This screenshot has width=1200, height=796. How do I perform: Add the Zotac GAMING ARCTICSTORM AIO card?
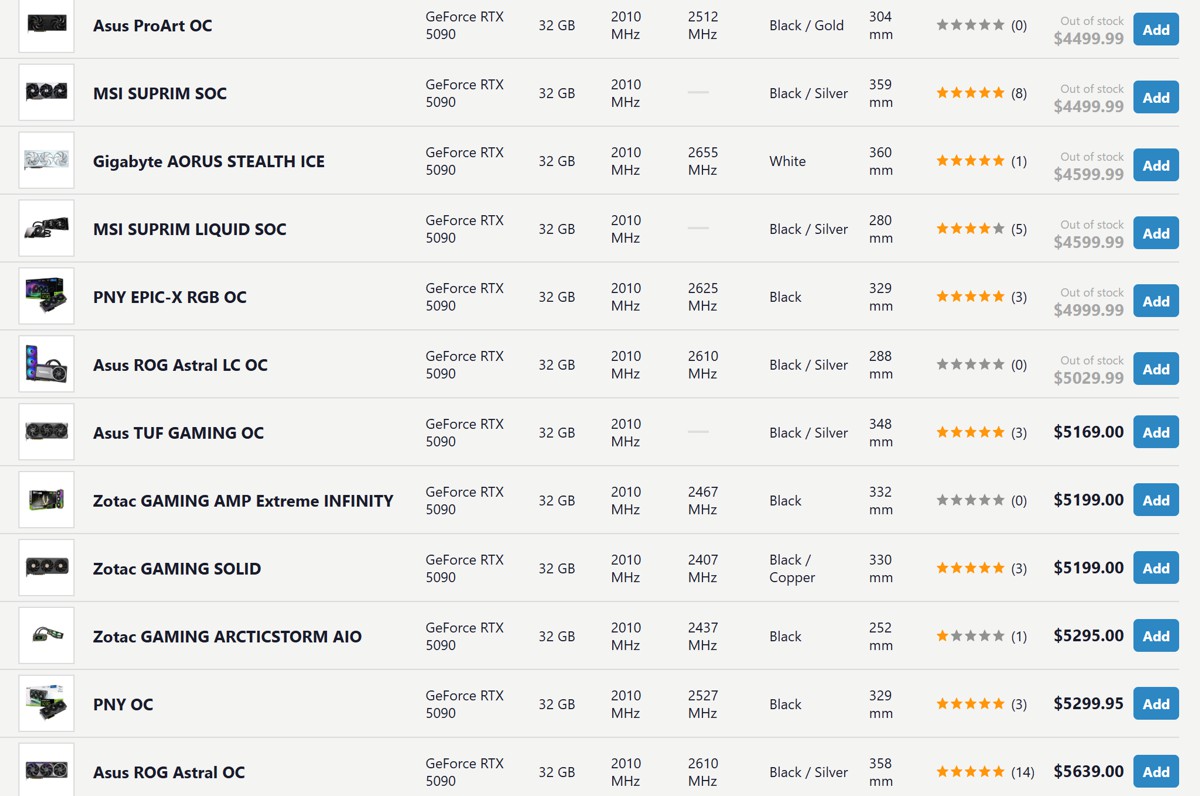(x=1156, y=636)
